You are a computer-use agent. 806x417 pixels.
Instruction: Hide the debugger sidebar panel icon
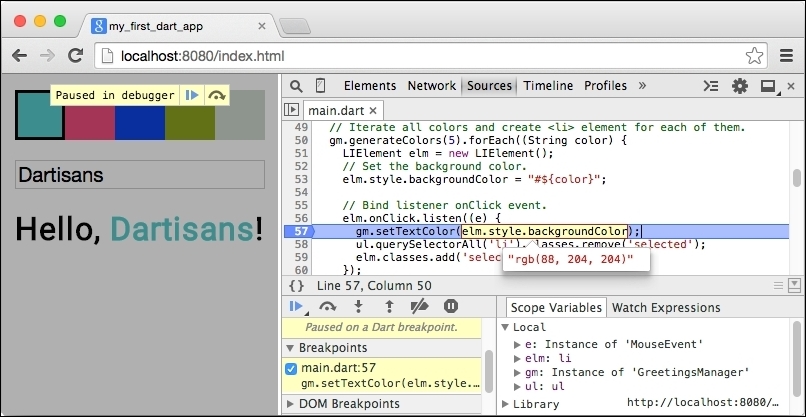click(x=794, y=285)
